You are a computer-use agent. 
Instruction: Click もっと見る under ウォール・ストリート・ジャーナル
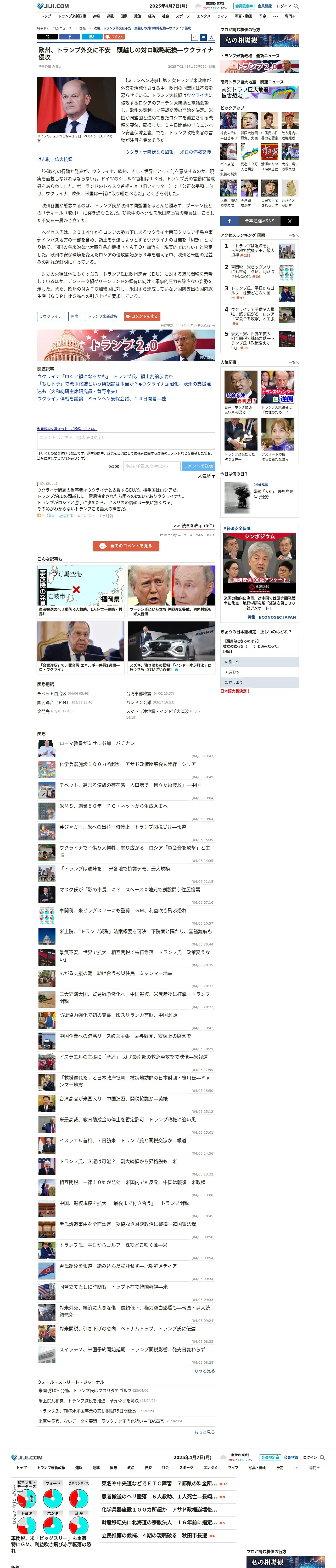coord(204,1432)
